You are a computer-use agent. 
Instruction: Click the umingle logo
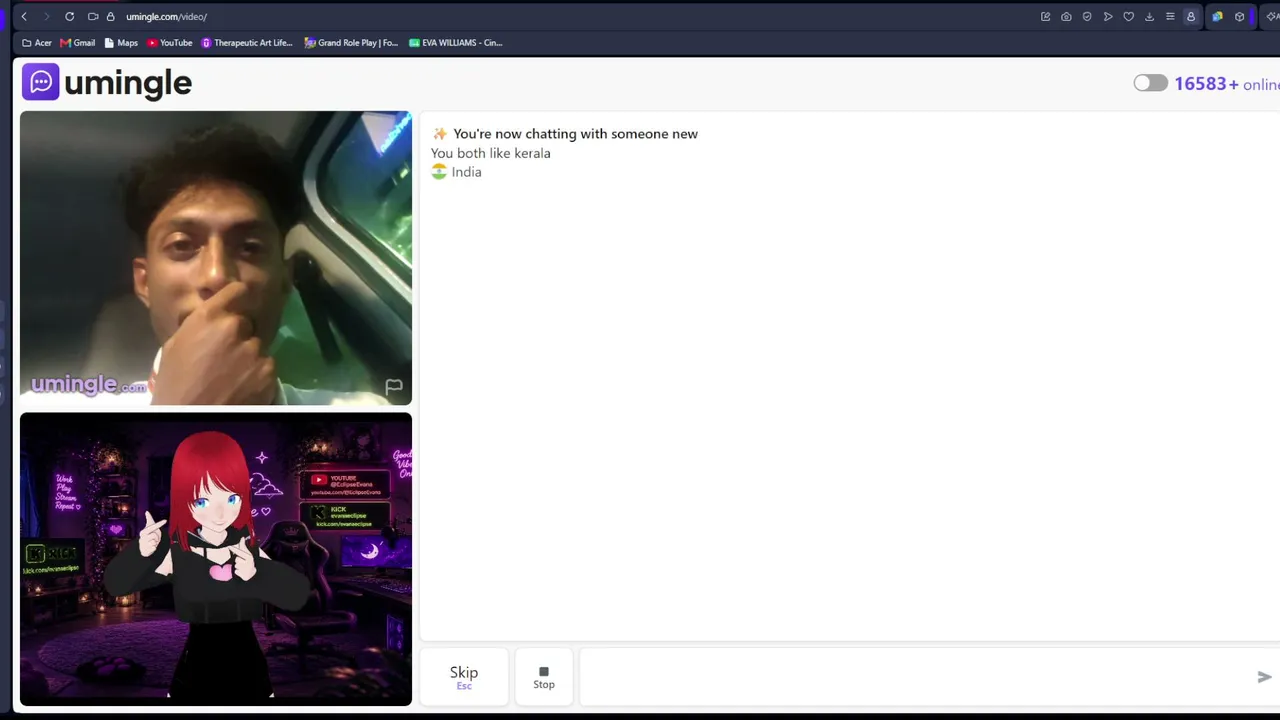(107, 83)
